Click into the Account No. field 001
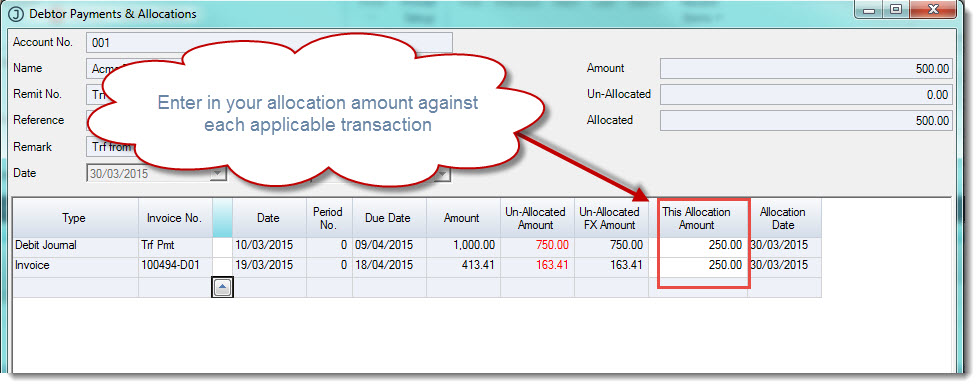This screenshot has width=980, height=388. pos(269,43)
